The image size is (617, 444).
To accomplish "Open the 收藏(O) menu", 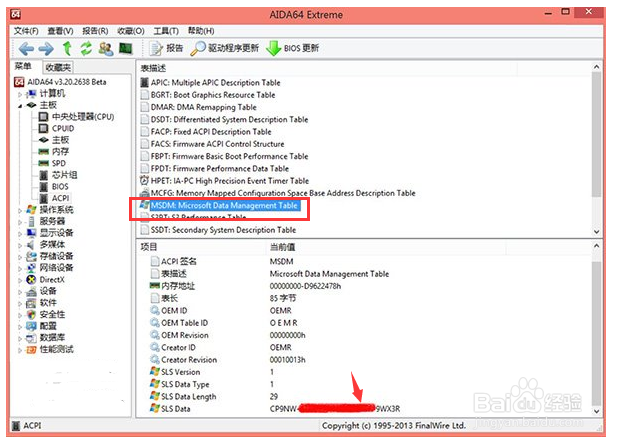I will pos(131,31).
